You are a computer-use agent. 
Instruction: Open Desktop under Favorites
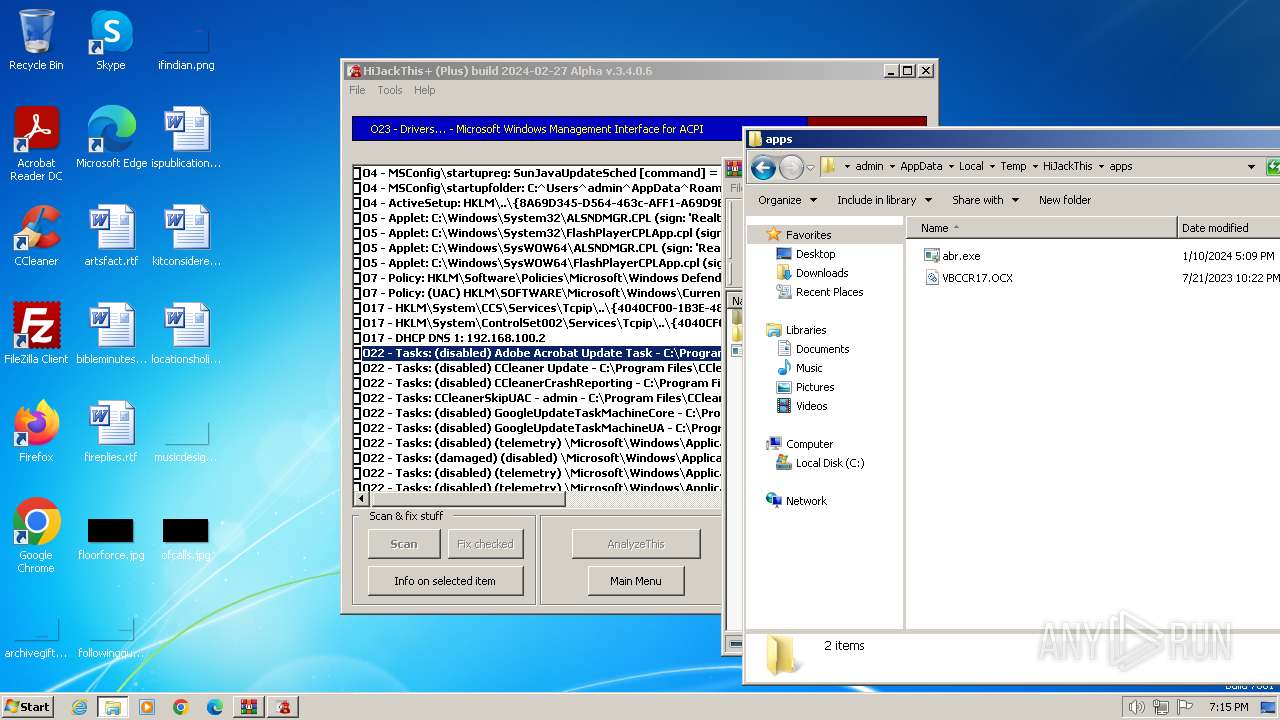(x=816, y=254)
